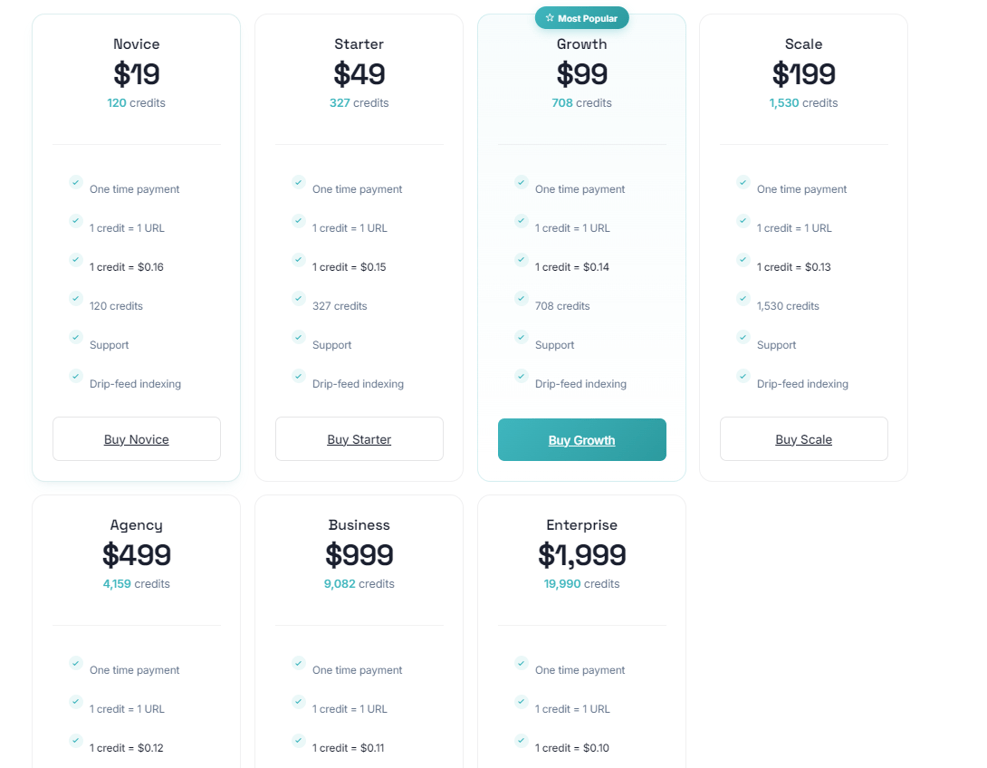Click the Enterprise plan title
This screenshot has width=987, height=768.
tap(582, 525)
